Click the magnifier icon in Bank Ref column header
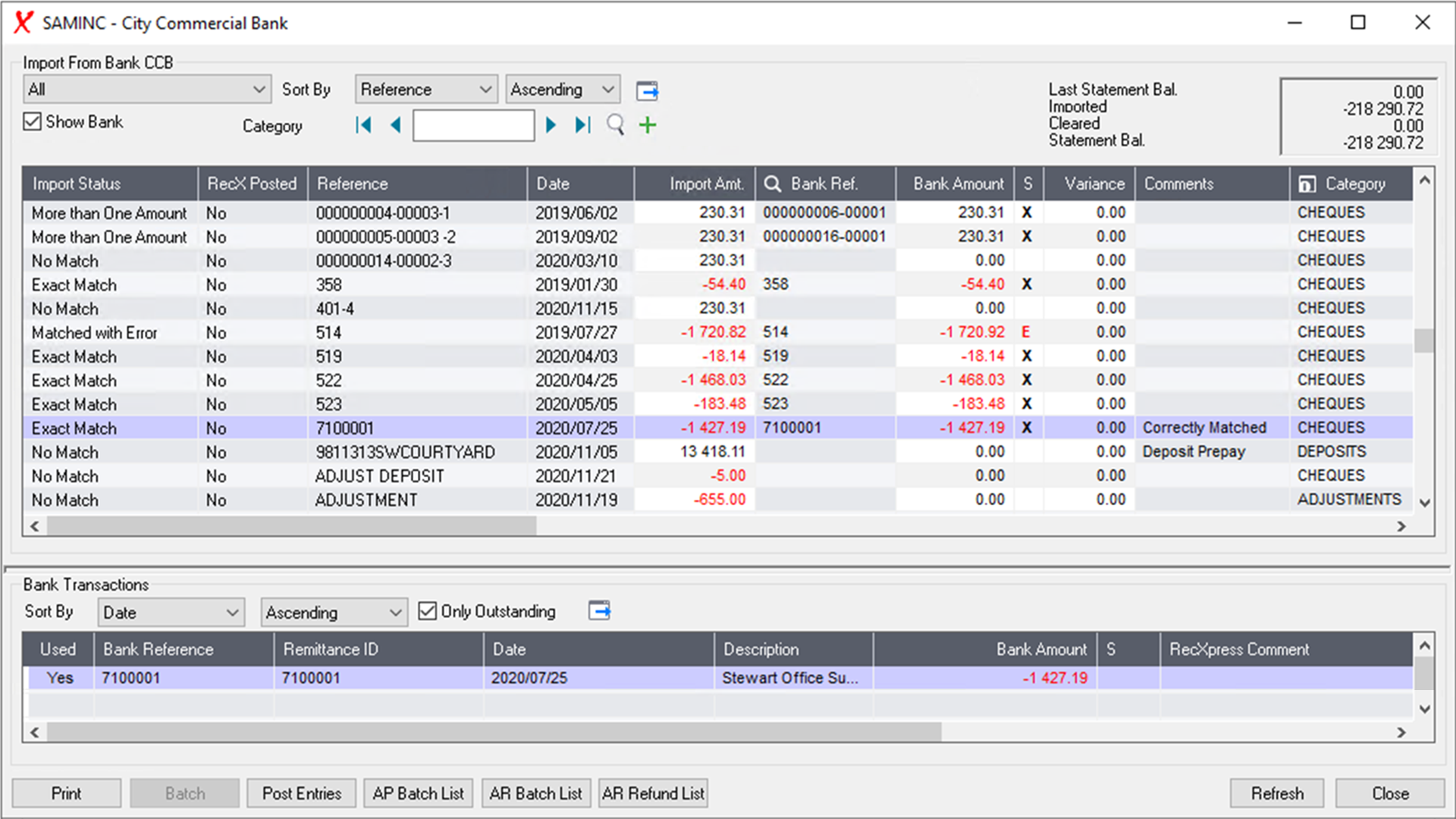Viewport: 1456px width, 819px height. coord(772,184)
